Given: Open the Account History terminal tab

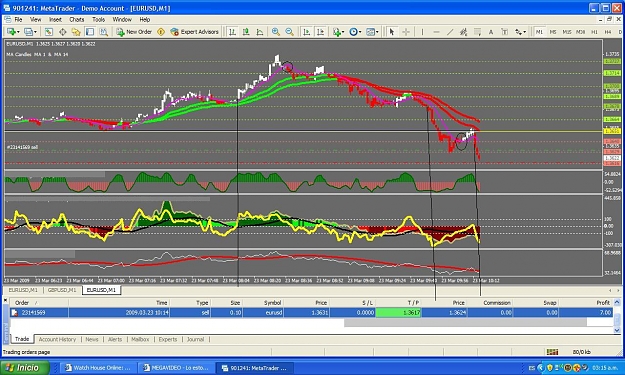Looking at the screenshot, I should 57,340.
